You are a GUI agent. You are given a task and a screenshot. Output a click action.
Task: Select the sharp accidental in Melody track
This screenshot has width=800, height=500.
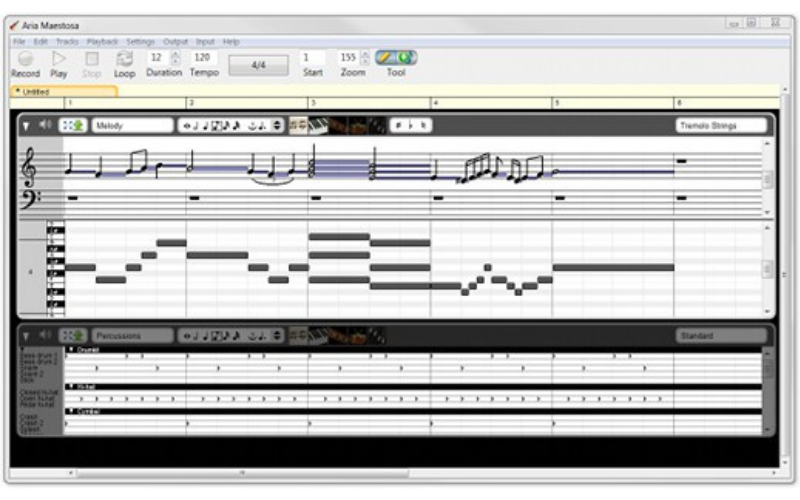[398, 125]
